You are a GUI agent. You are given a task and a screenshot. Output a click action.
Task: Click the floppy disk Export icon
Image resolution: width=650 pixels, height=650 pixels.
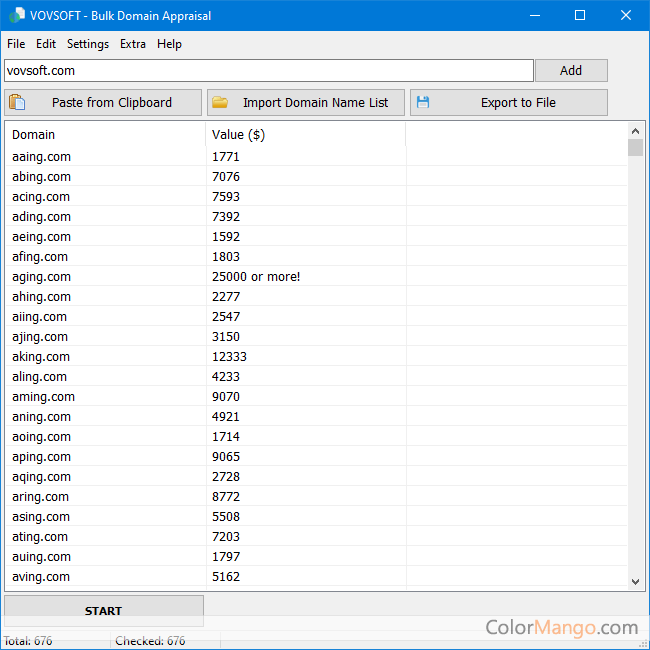[x=423, y=102]
